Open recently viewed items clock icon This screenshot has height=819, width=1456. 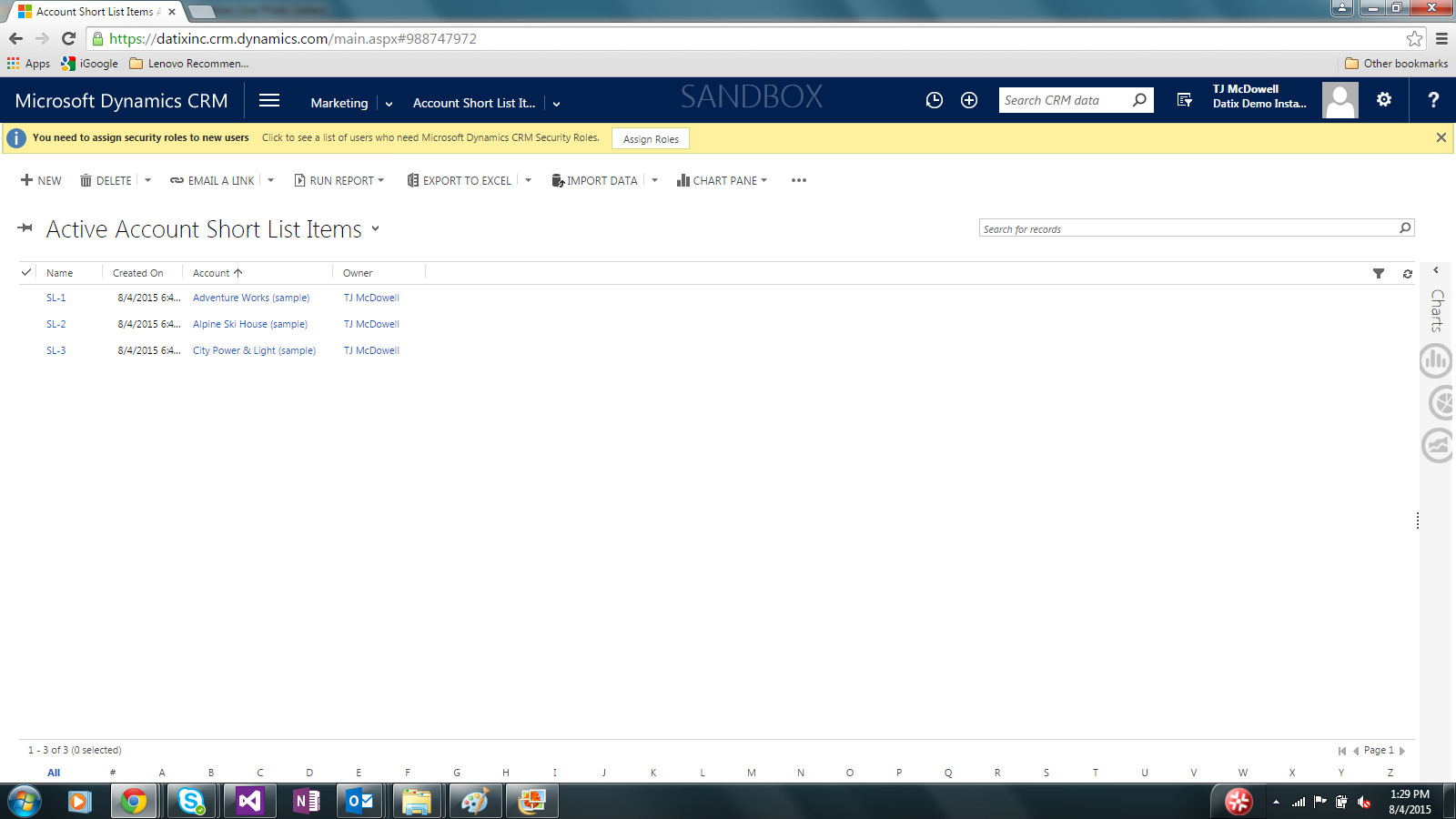[935, 101]
